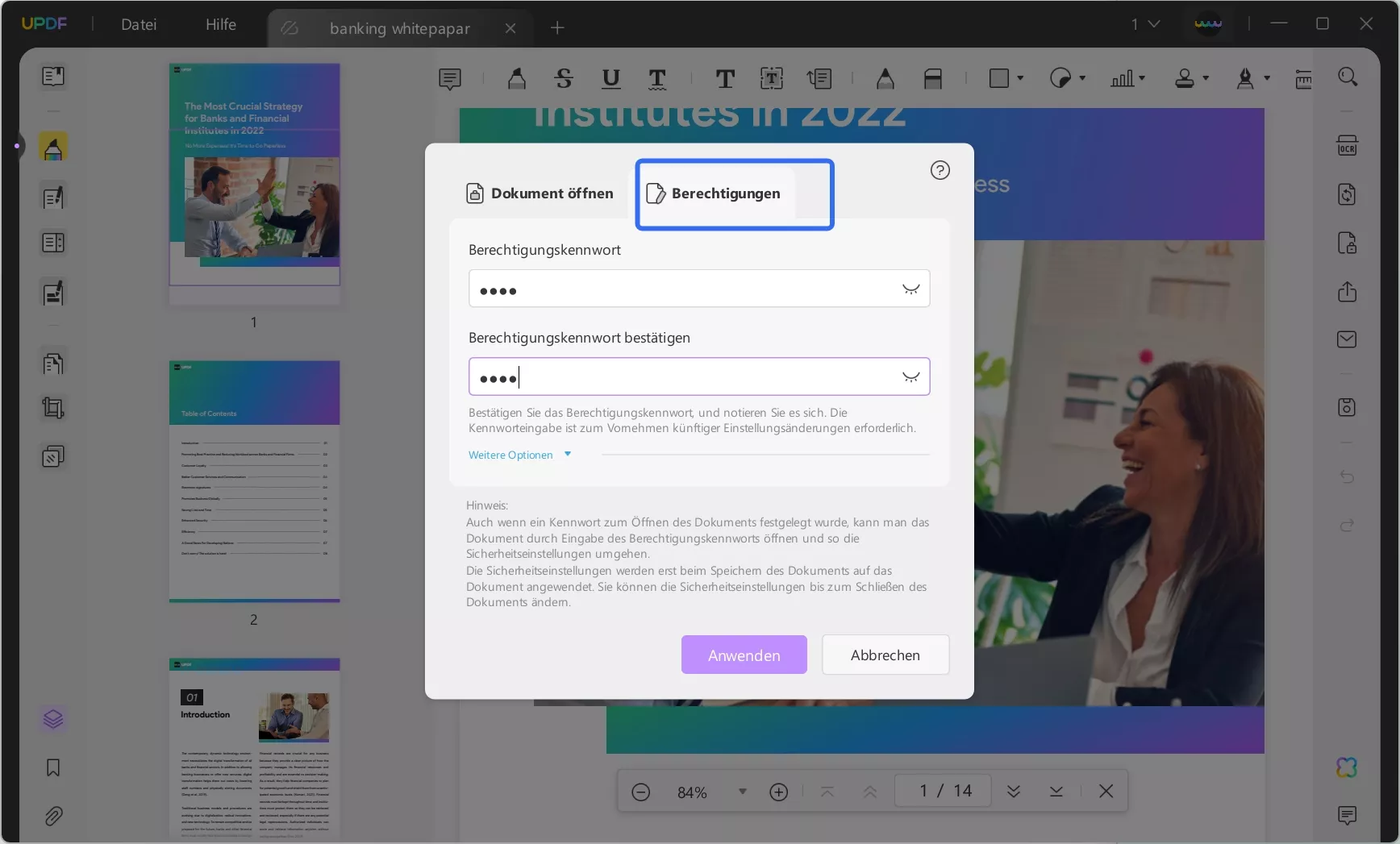Go to the next page
Image resolution: width=1400 pixels, height=844 pixels.
pyautogui.click(x=1014, y=792)
